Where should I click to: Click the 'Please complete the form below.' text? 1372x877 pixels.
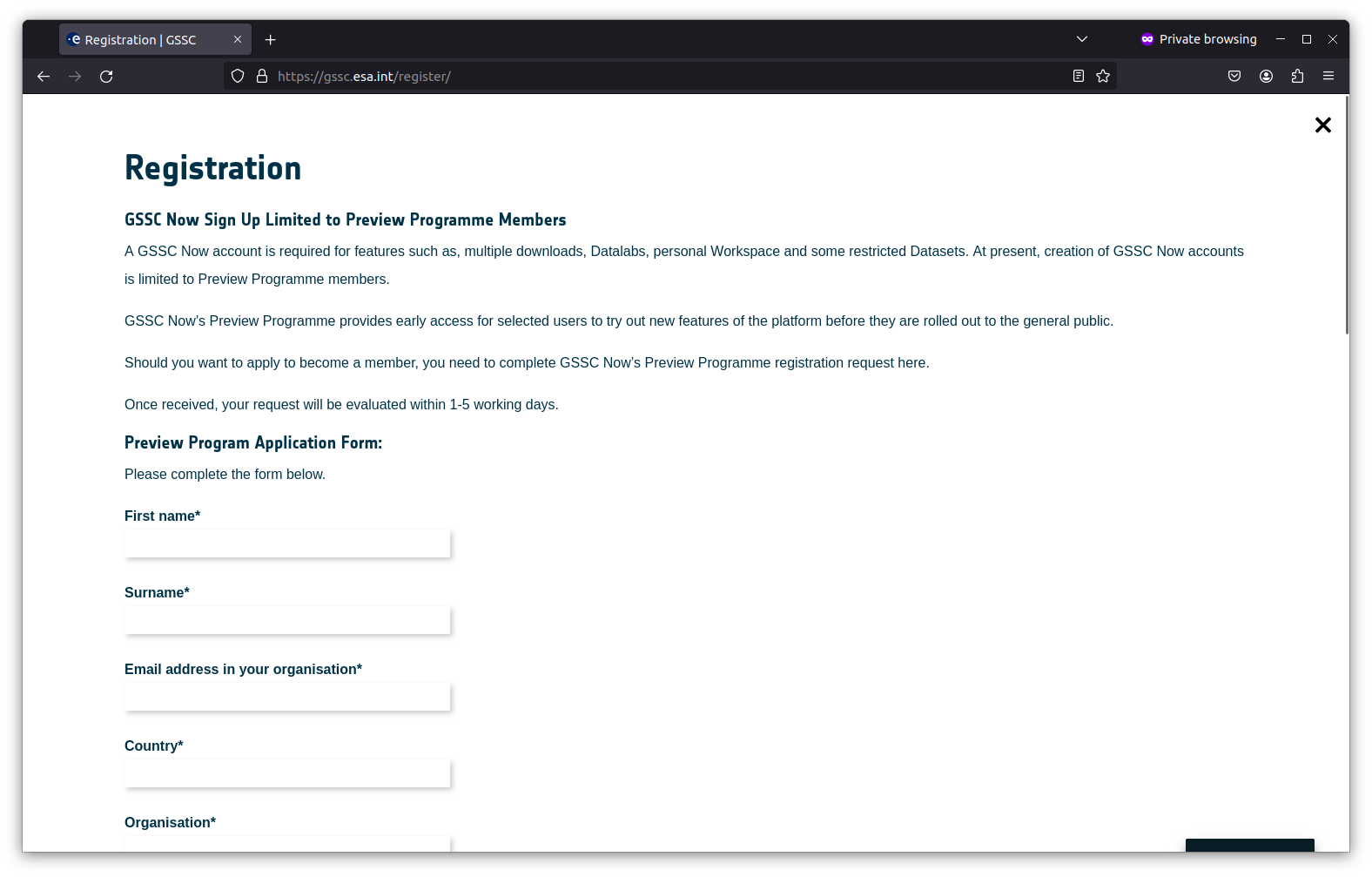225,475
